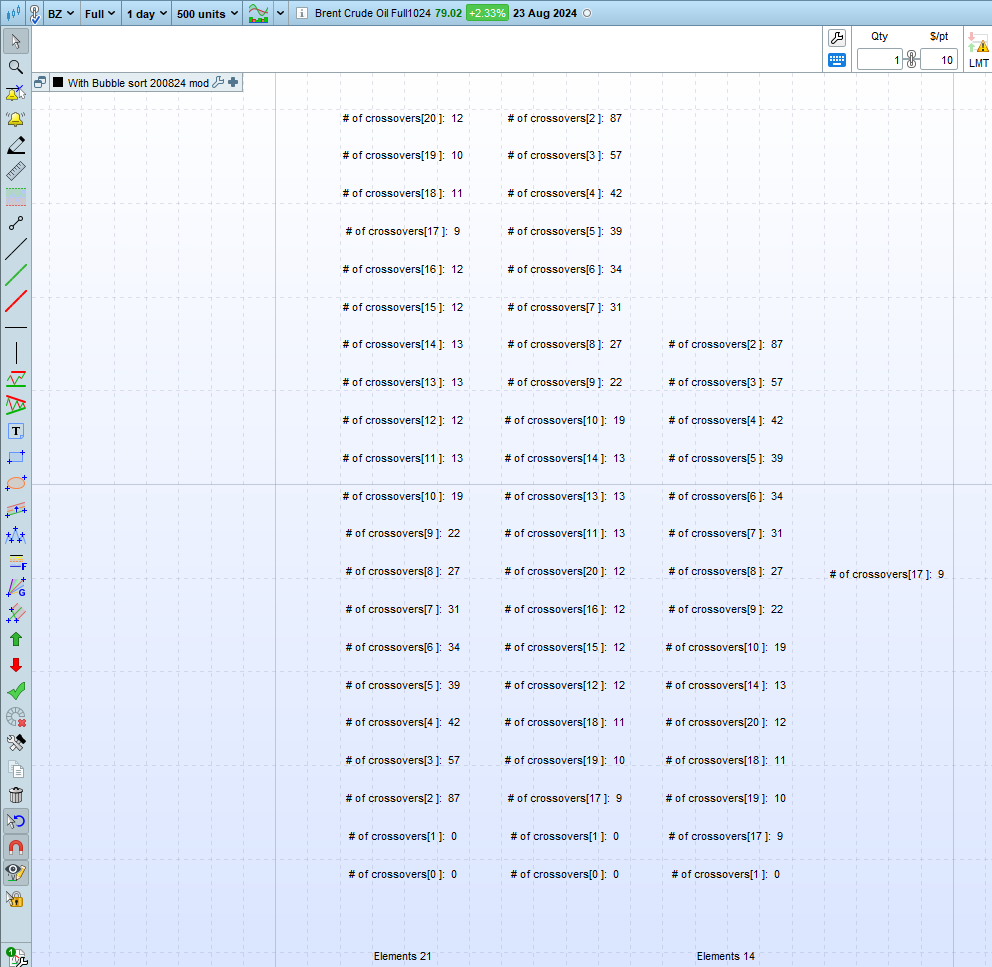Choose the support and resistance channel tool
The width and height of the screenshot is (992, 967).
(x=16, y=379)
